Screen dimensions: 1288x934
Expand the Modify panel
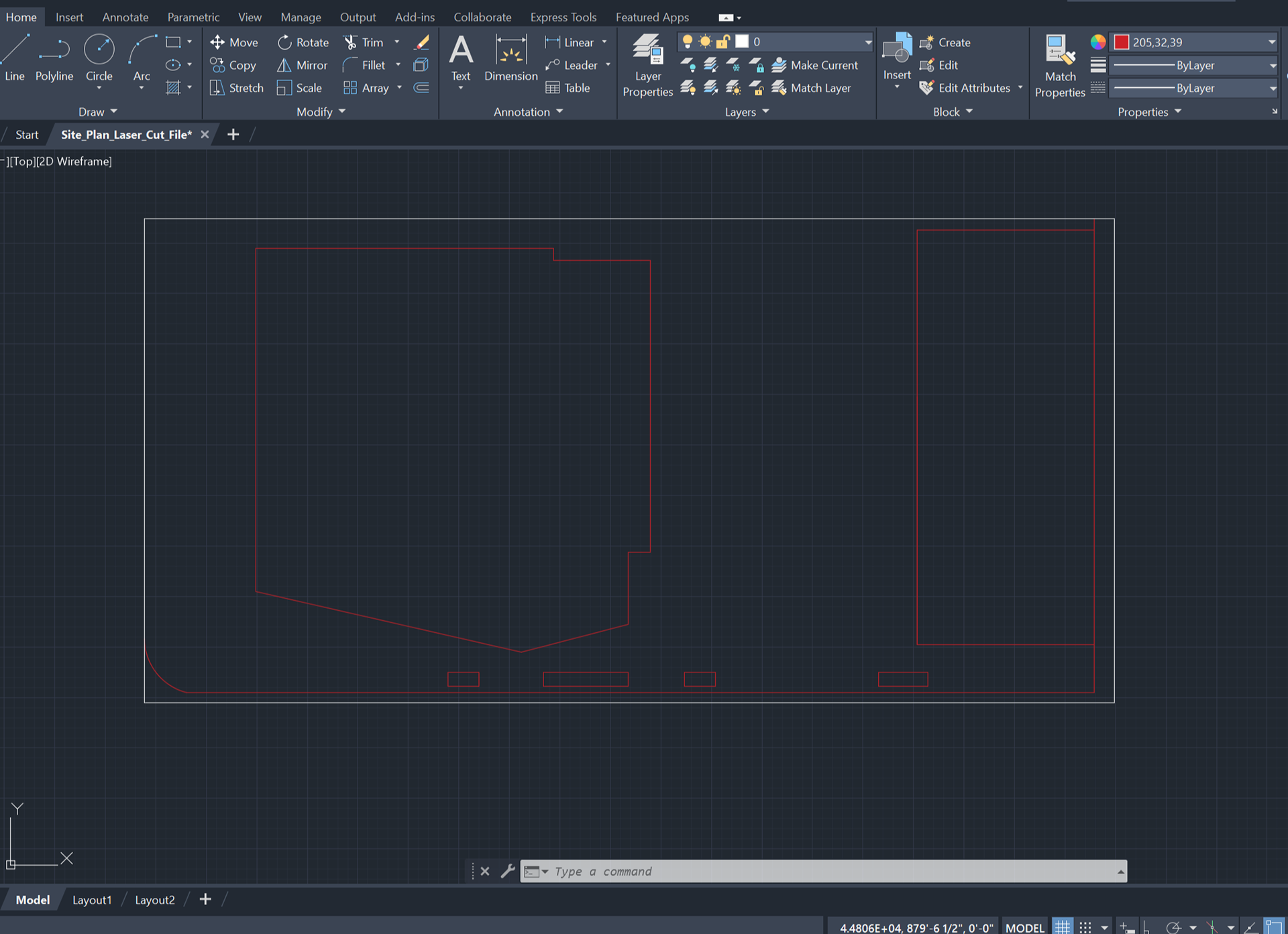pos(321,112)
